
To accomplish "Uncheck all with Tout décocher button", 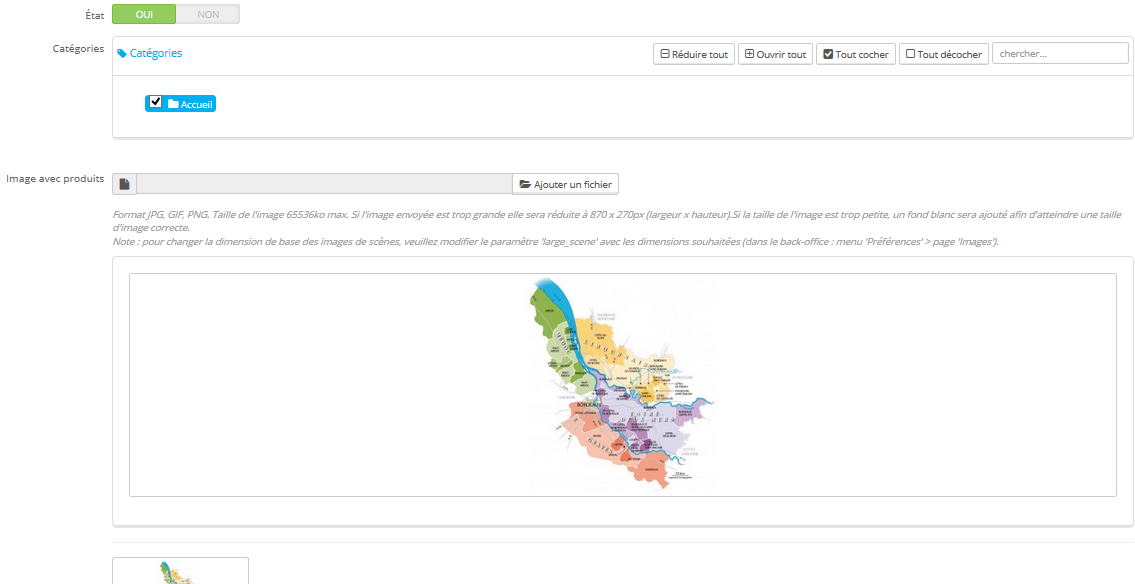I will [x=944, y=54].
